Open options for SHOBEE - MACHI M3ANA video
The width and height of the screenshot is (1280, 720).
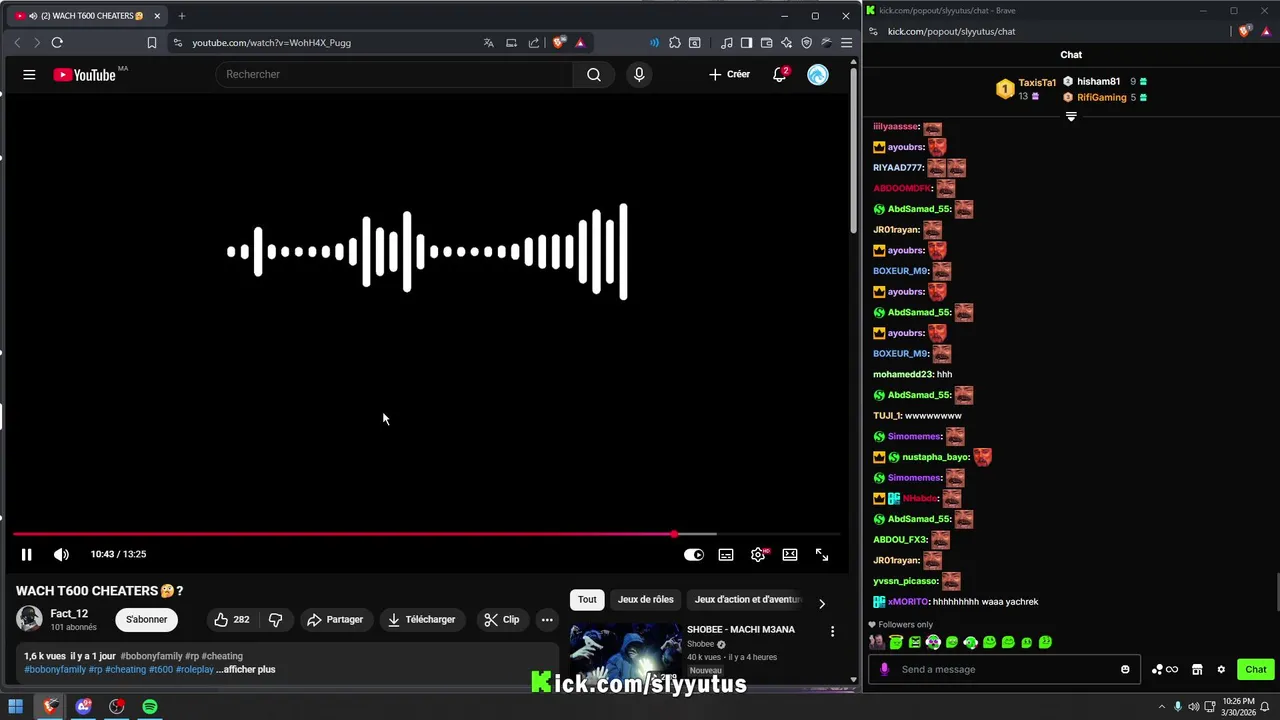pyautogui.click(x=832, y=632)
